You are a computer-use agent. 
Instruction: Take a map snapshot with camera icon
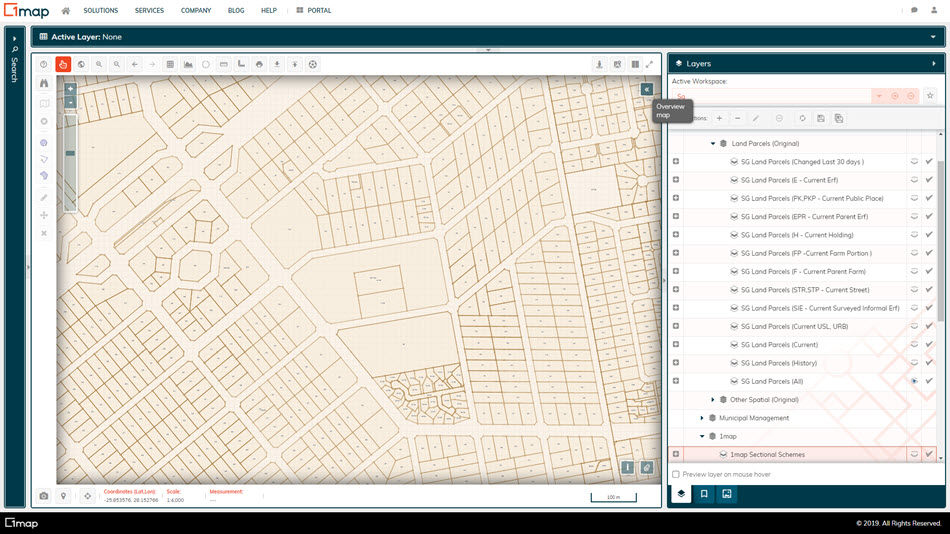pos(44,496)
